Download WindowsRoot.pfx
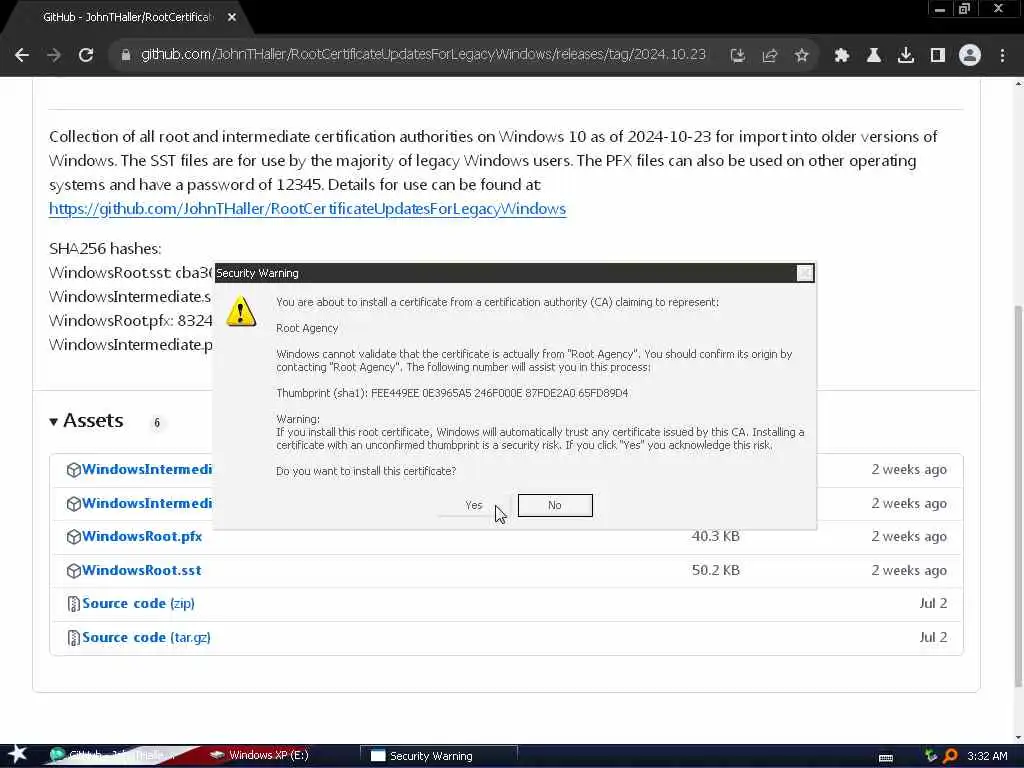The image size is (1024, 768). point(142,536)
